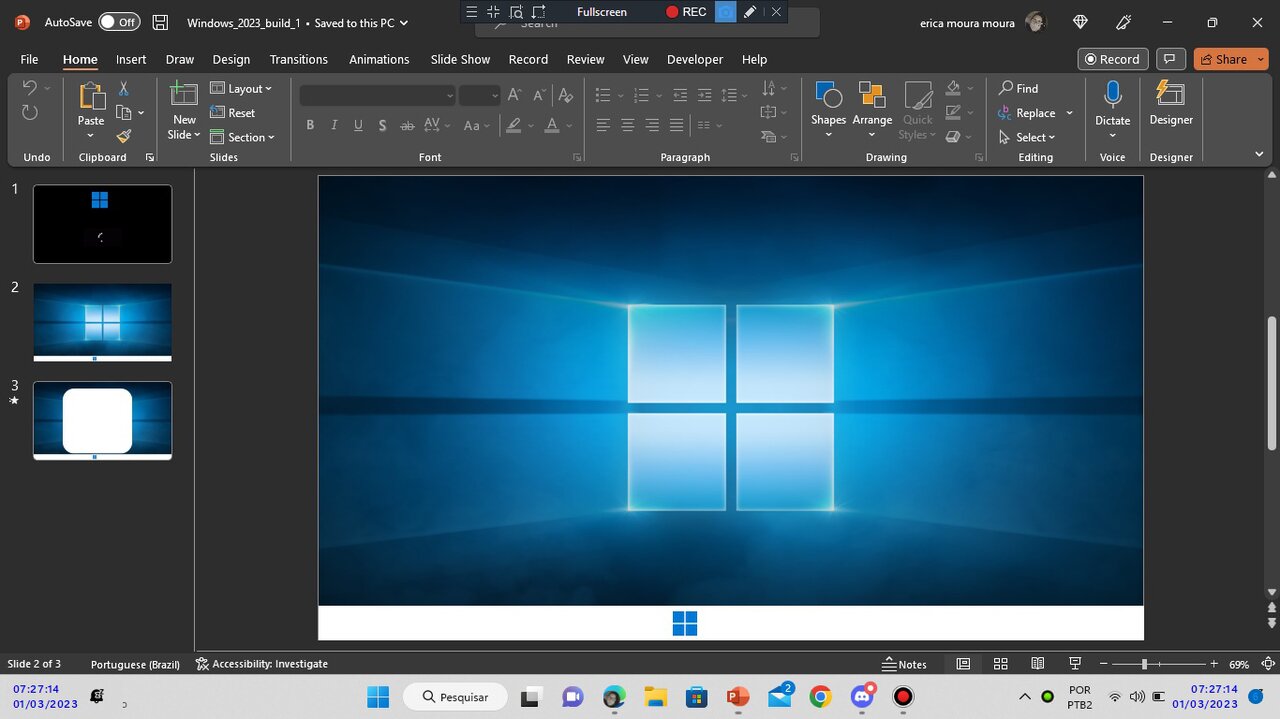The height and width of the screenshot is (719, 1280).
Task: Click Portuguese (Brazil) language status
Action: [x=135, y=664]
